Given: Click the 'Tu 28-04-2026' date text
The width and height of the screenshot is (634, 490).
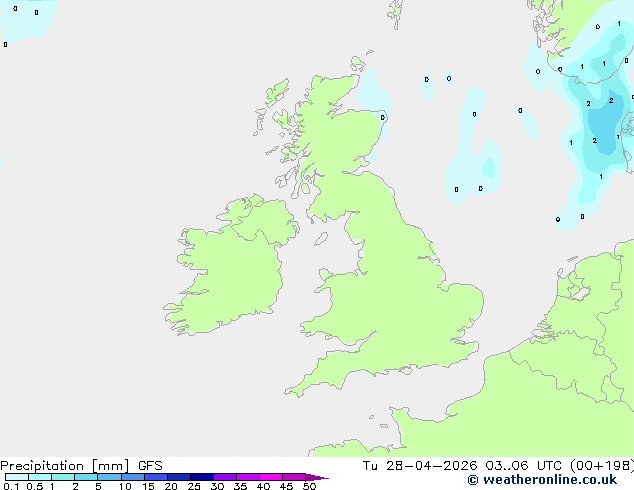Looking at the screenshot, I should pyautogui.click(x=420, y=466).
